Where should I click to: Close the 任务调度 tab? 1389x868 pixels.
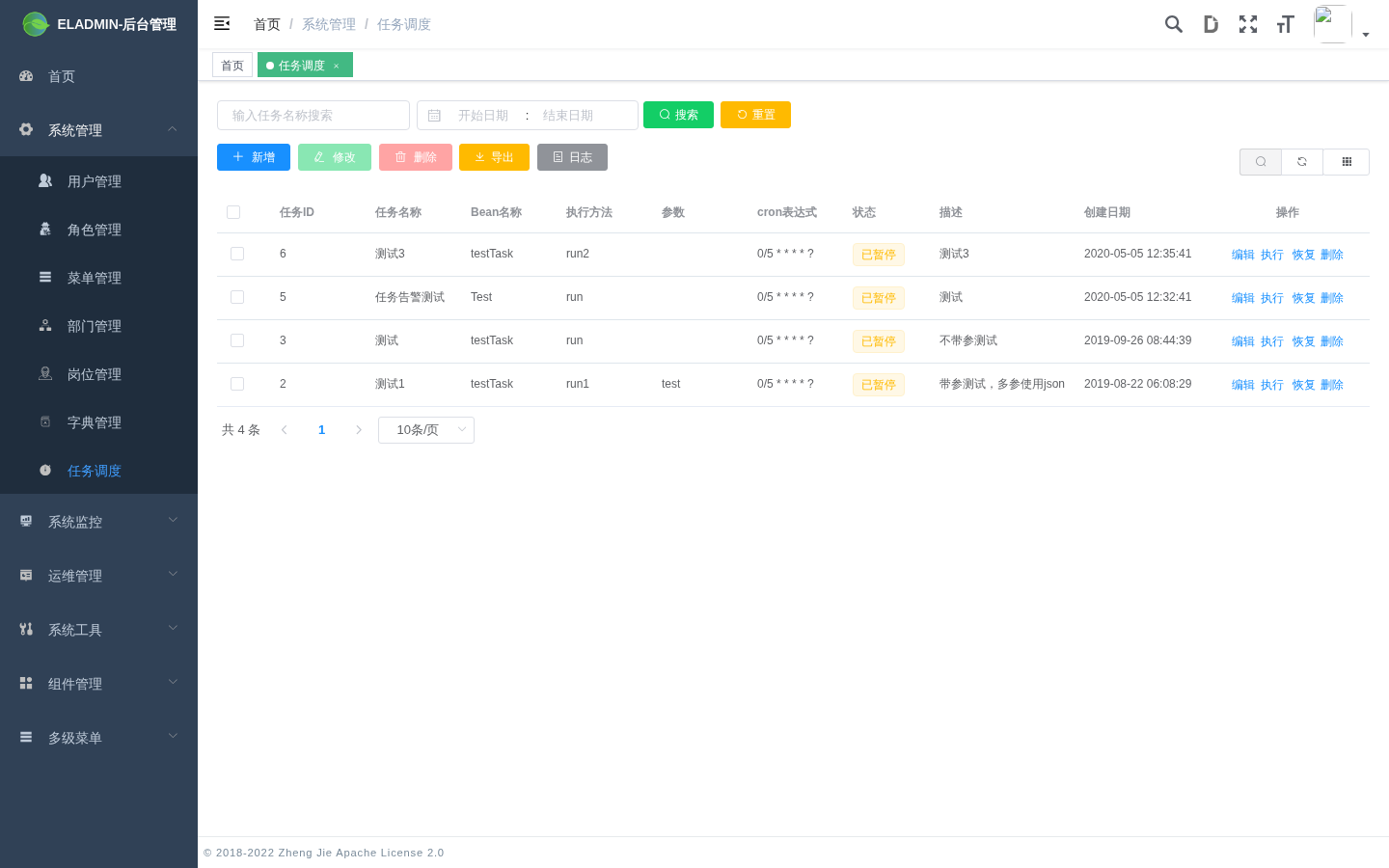click(337, 66)
